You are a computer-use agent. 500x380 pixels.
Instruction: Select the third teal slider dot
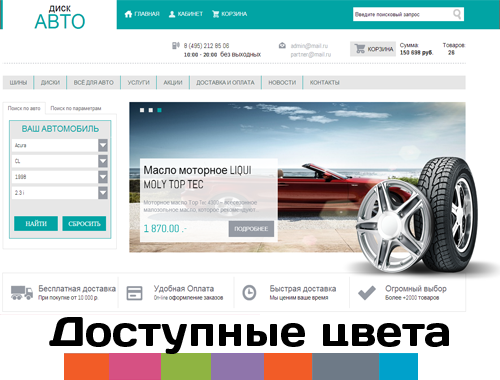click(159, 110)
